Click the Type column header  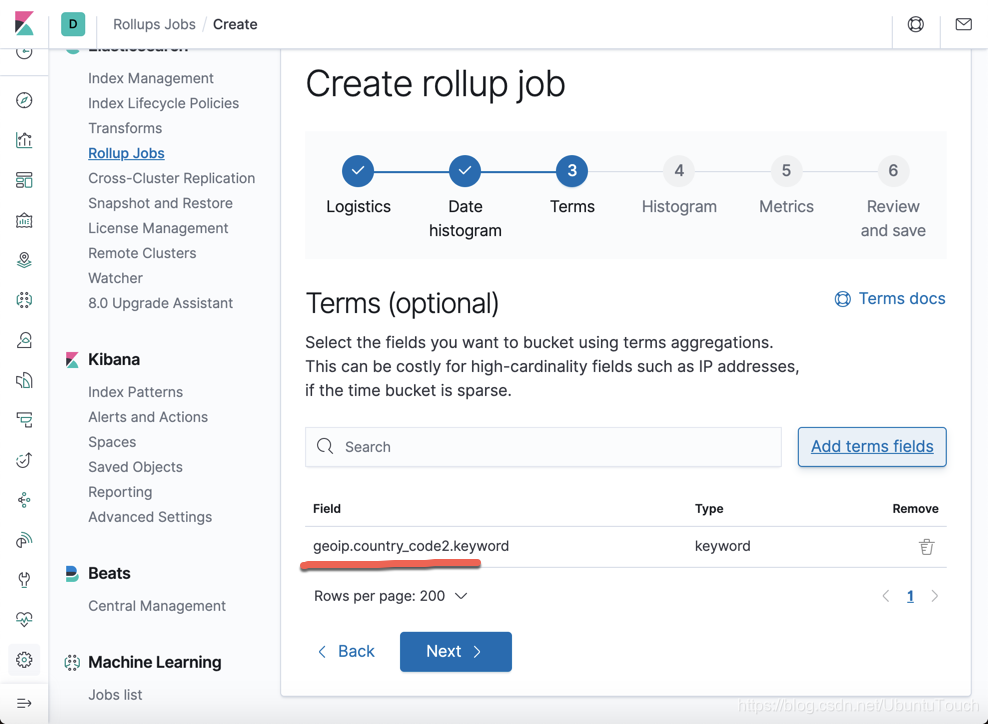click(x=709, y=509)
